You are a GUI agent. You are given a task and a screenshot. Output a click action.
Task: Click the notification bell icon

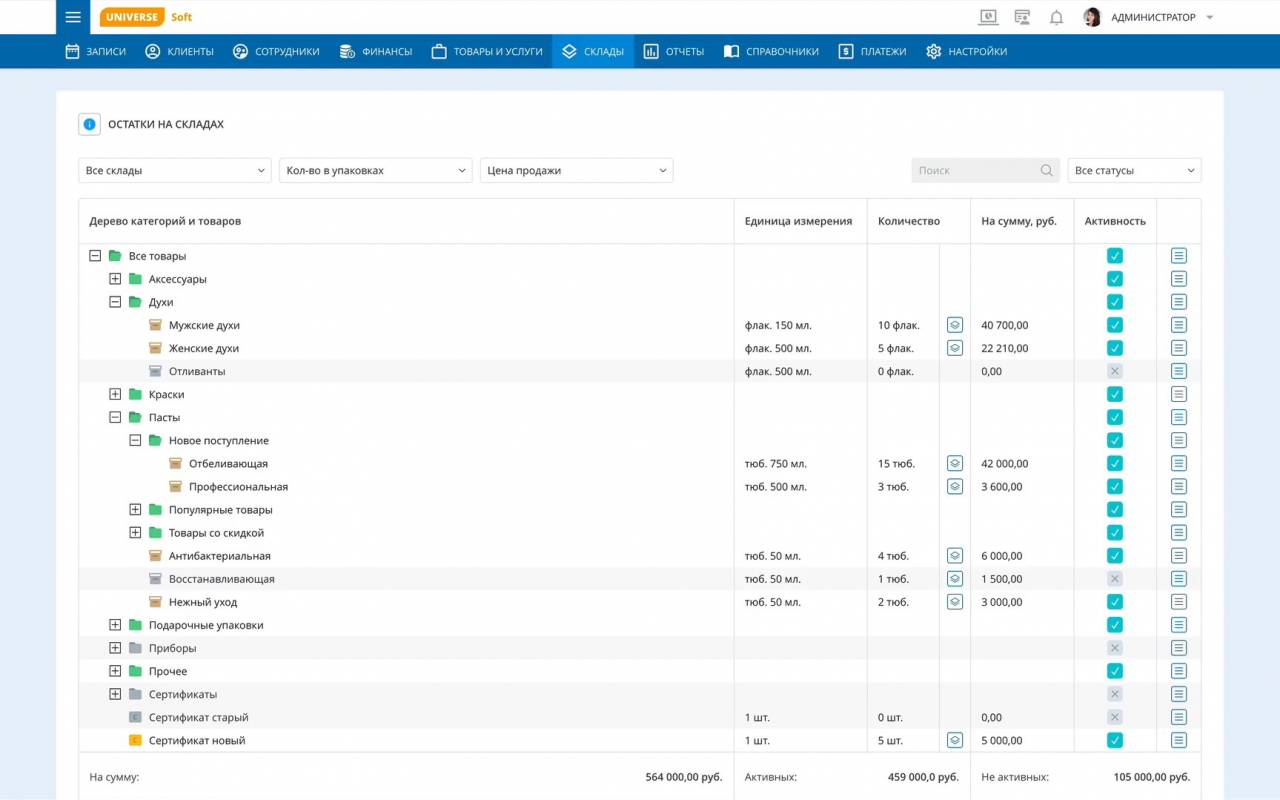[x=1056, y=17]
